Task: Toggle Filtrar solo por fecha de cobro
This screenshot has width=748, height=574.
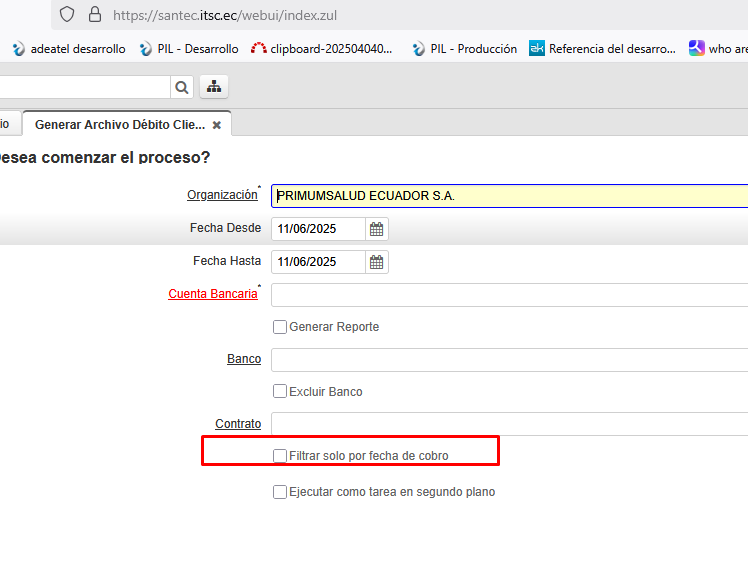Action: coord(280,456)
